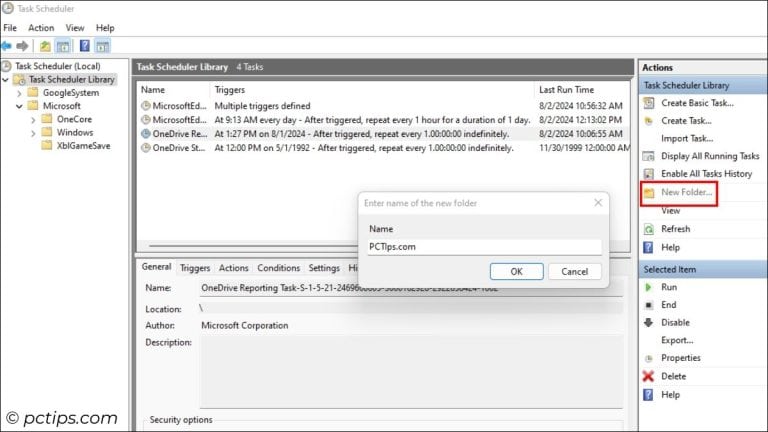Open the Action menu
Screen dimensions: 768x432
click(41, 28)
